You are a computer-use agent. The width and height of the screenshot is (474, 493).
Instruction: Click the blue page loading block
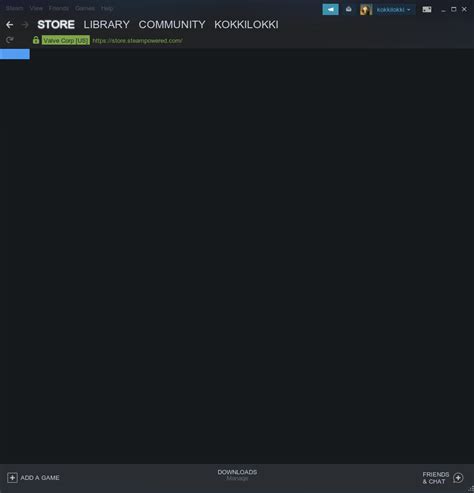(x=15, y=54)
